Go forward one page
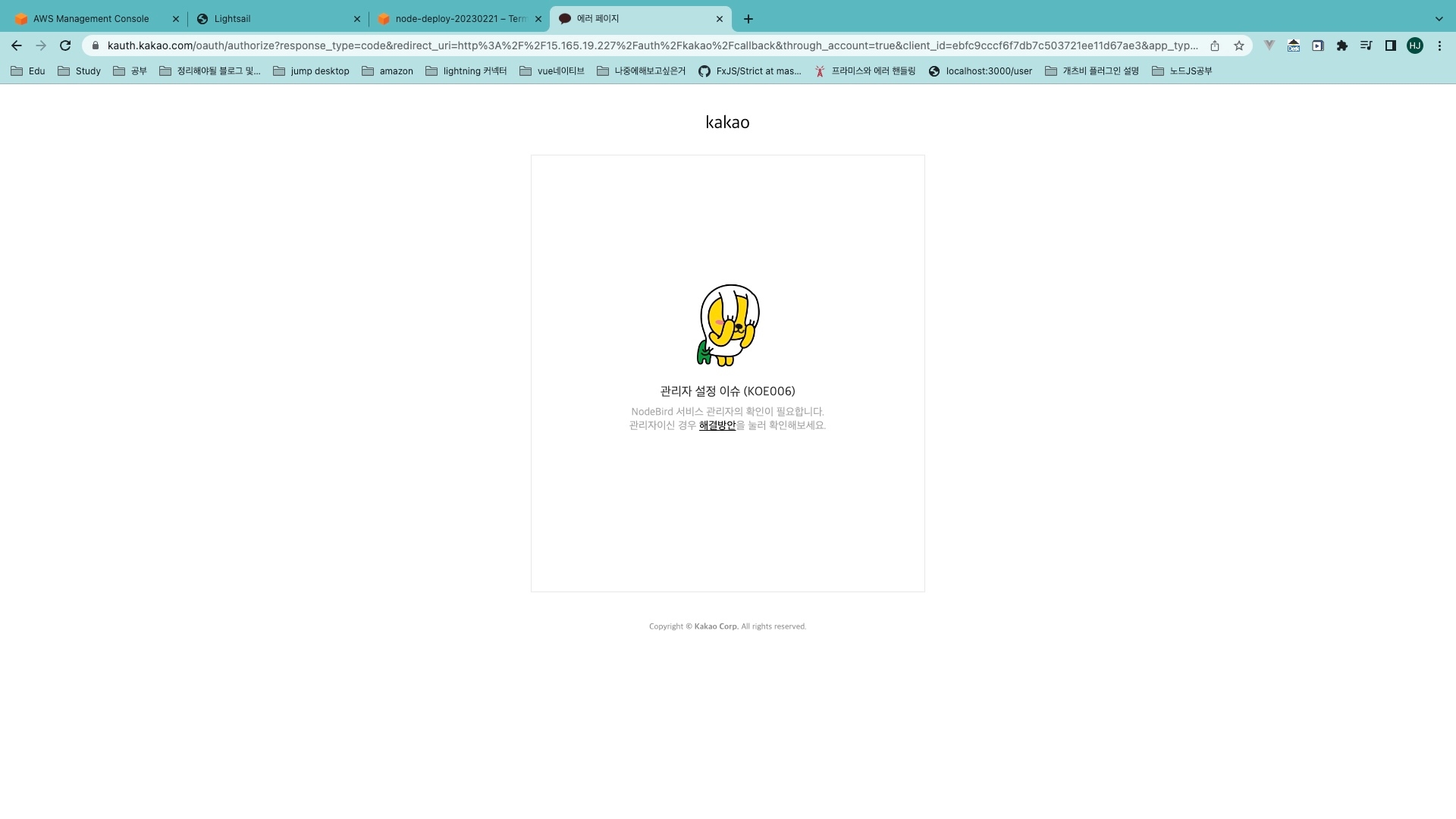The height and width of the screenshot is (819, 1456). click(x=41, y=45)
